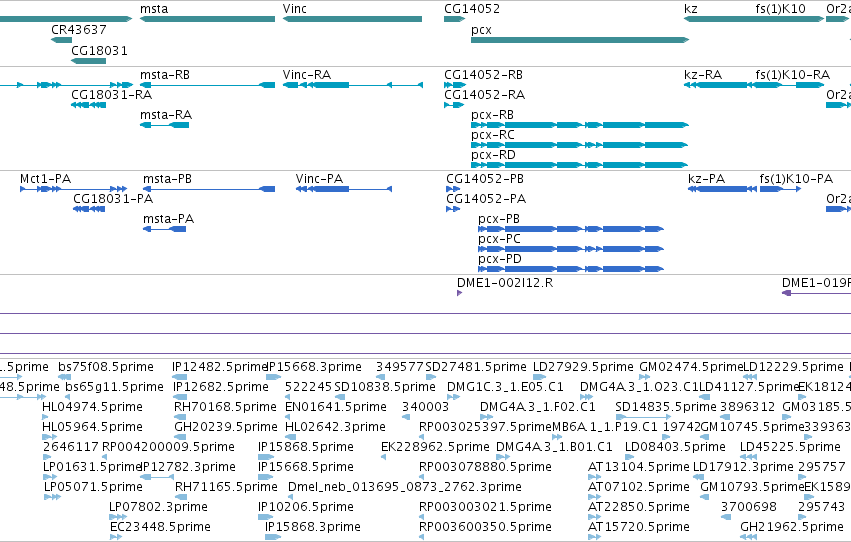Click the LD27929.5prime EST label

(583, 367)
